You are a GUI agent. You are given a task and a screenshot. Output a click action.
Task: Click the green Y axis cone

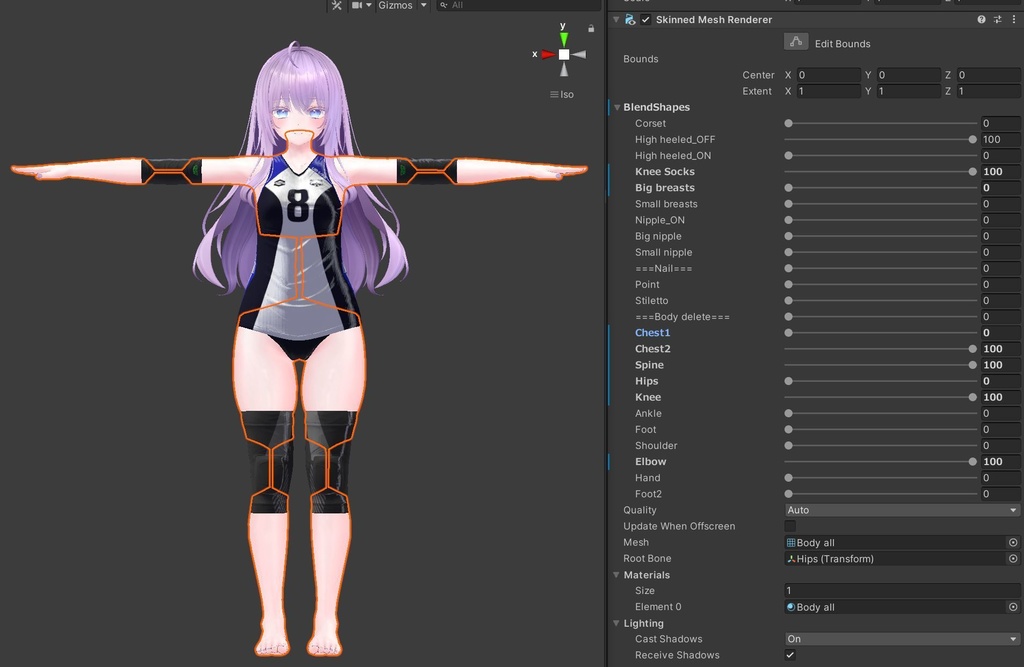point(564,39)
